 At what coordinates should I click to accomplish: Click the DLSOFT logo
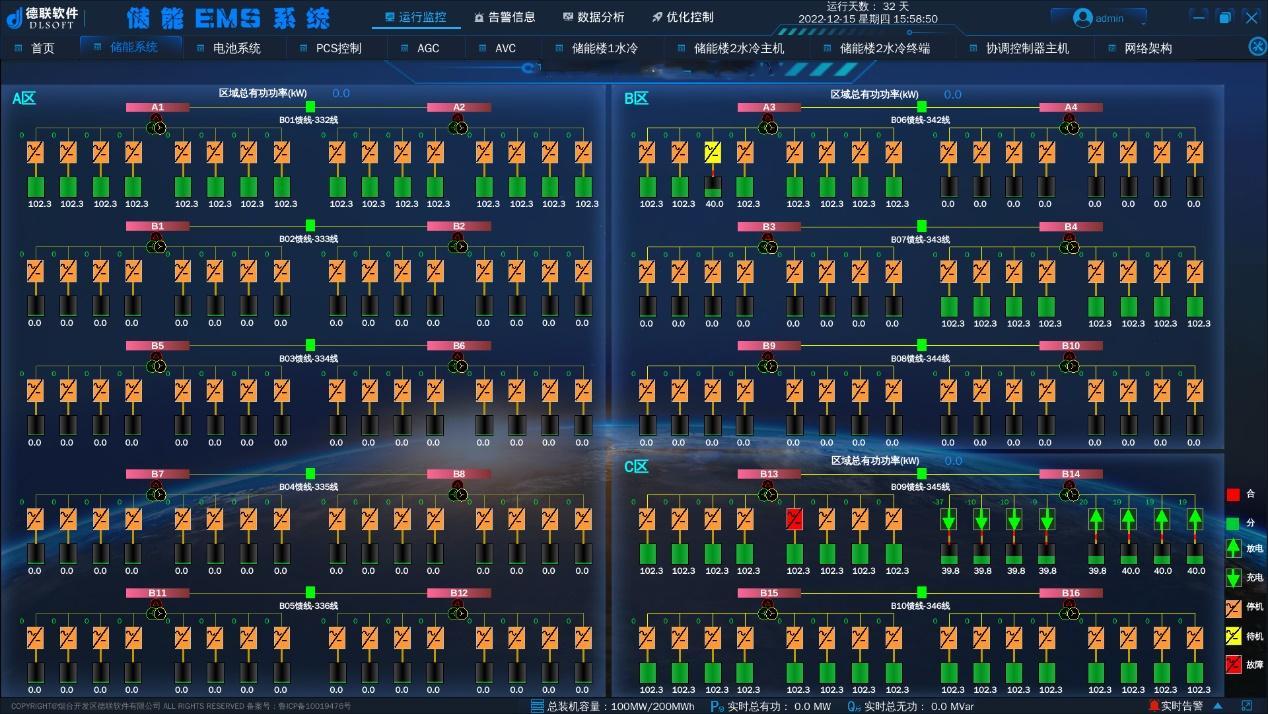[x=42, y=17]
